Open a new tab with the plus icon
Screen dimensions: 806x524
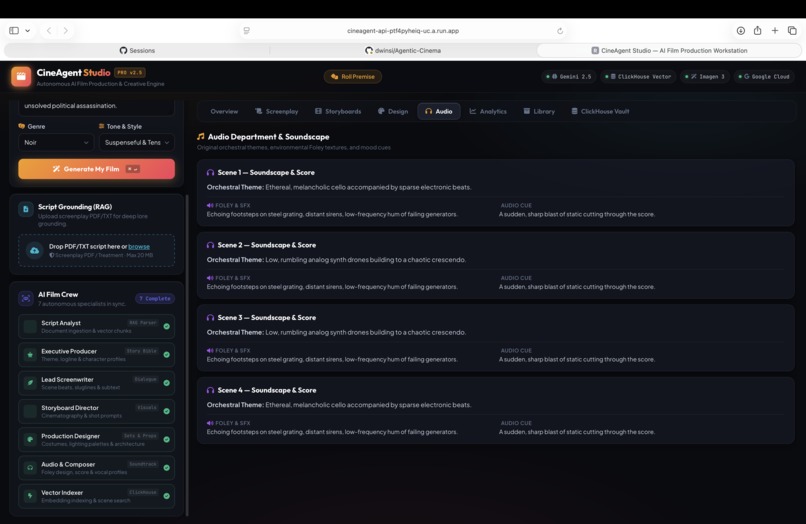click(775, 31)
